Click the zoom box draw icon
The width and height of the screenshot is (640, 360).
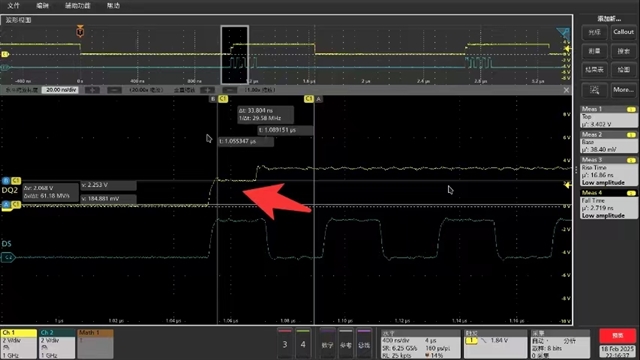(594, 90)
